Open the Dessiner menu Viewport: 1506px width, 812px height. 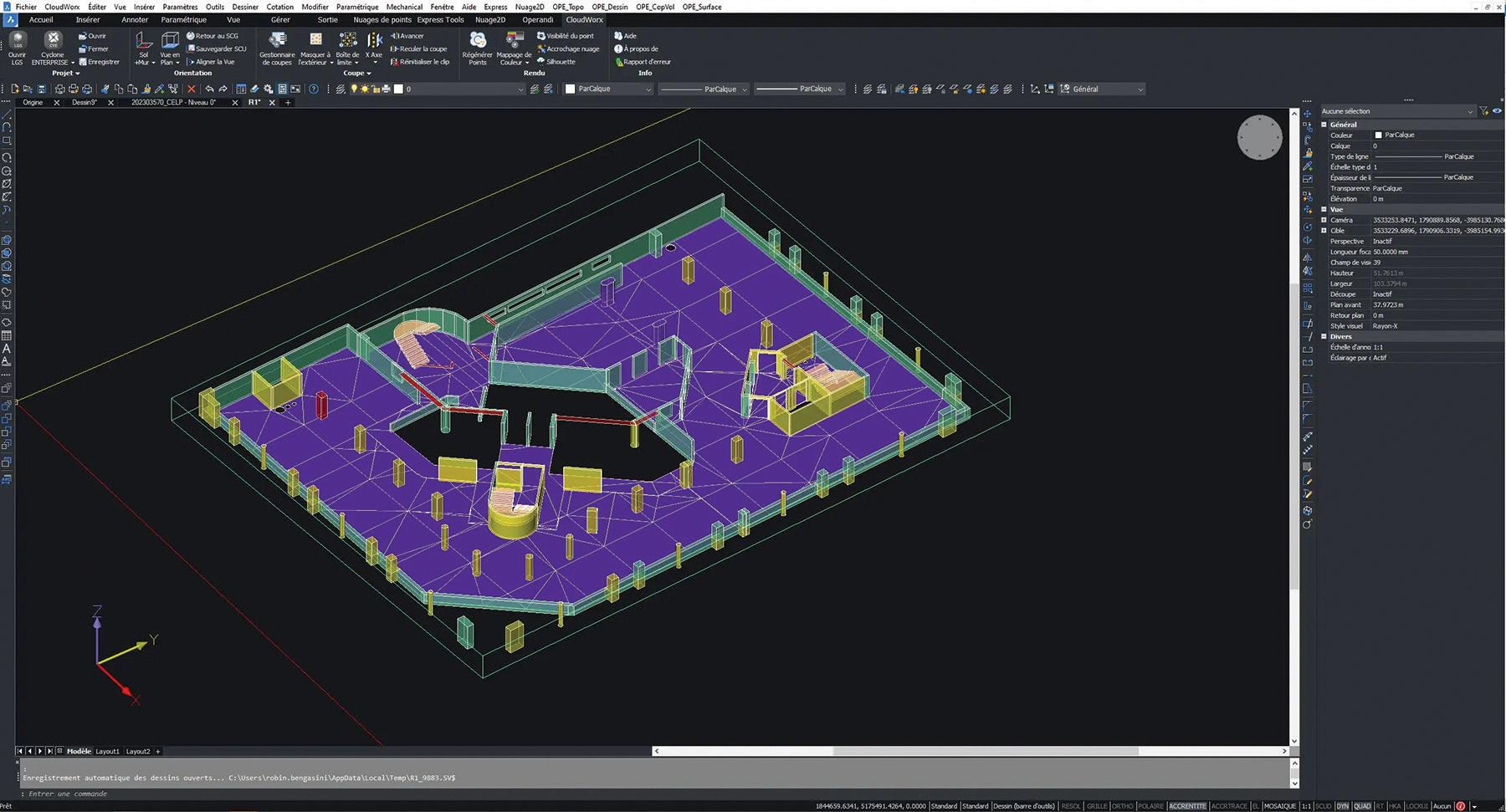pos(245,7)
